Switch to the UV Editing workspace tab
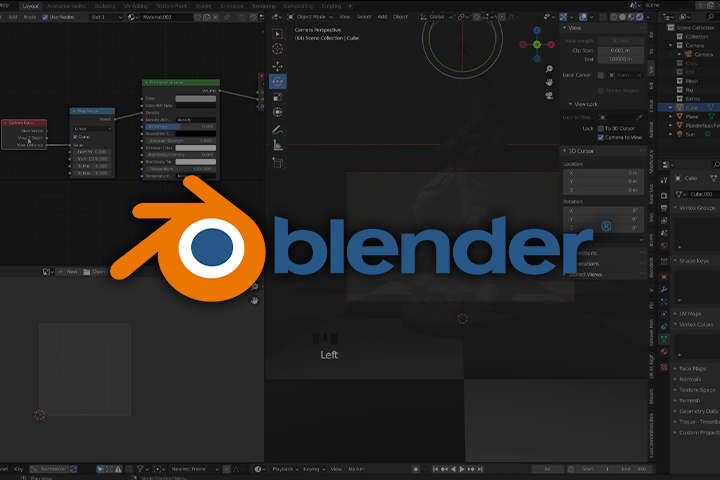 (136, 6)
